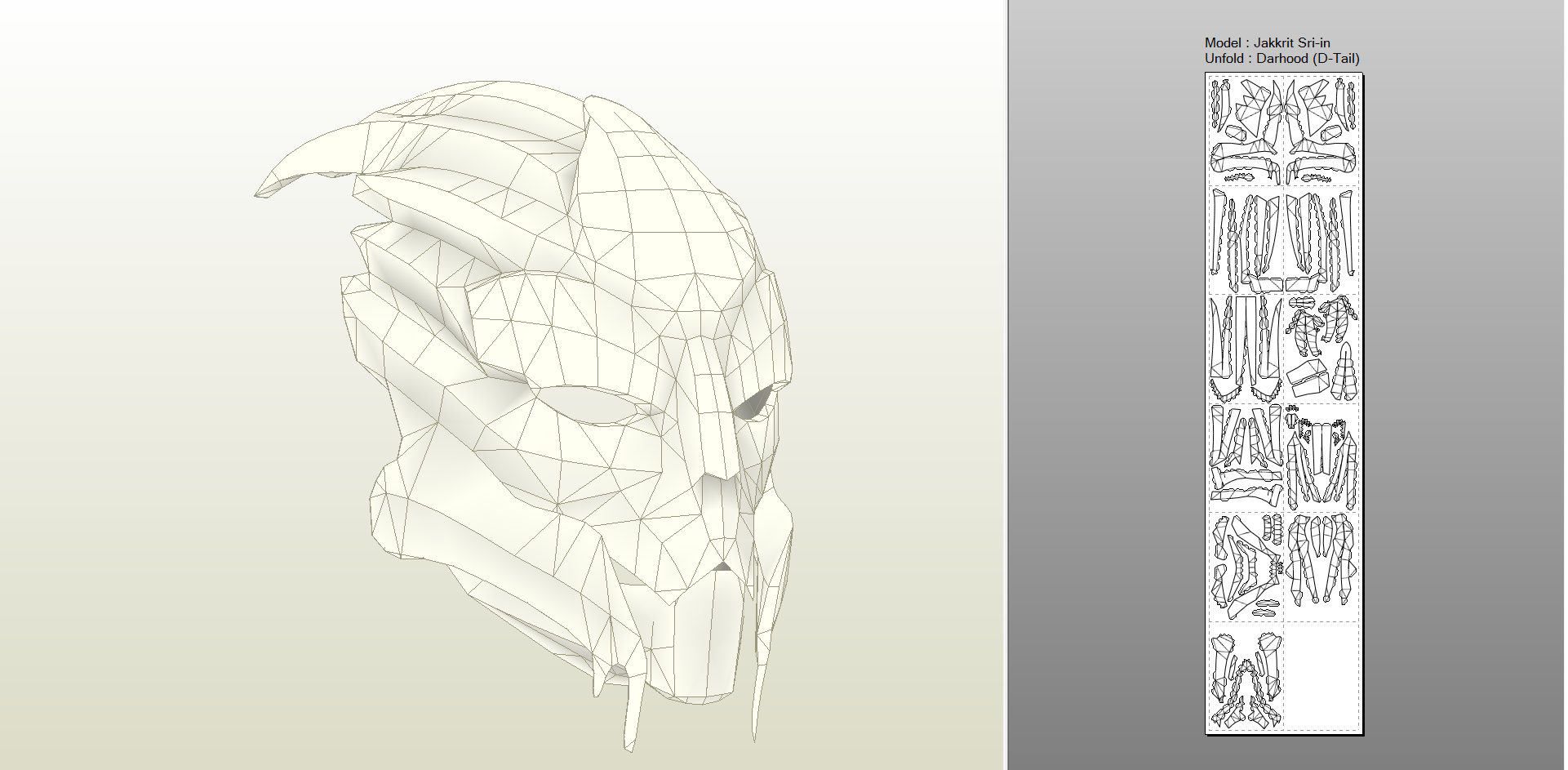Select the fifth-row left pattern page
This screenshot has width=1568, height=770.
(x=1246, y=567)
